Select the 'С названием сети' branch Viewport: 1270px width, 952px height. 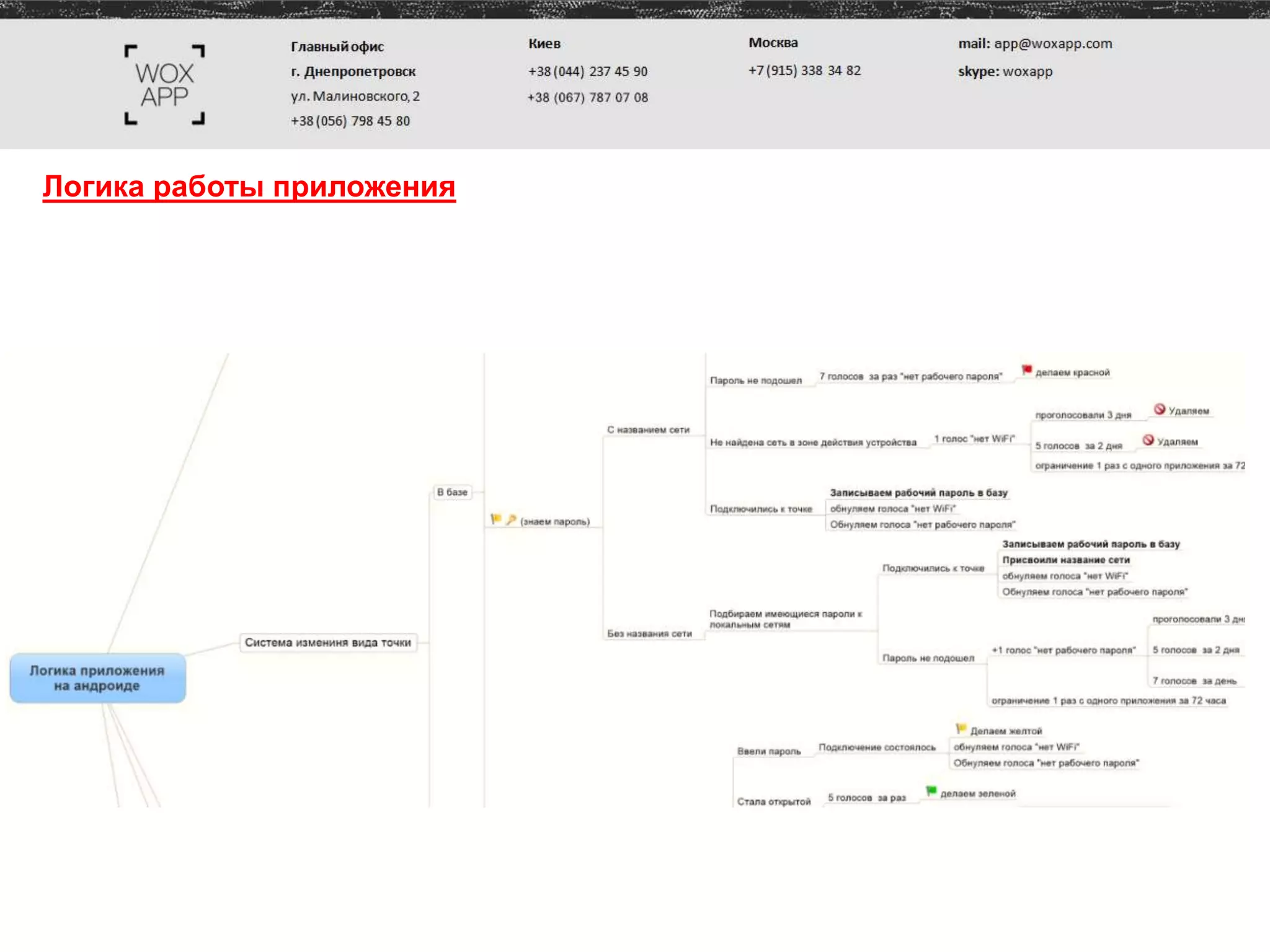point(648,430)
